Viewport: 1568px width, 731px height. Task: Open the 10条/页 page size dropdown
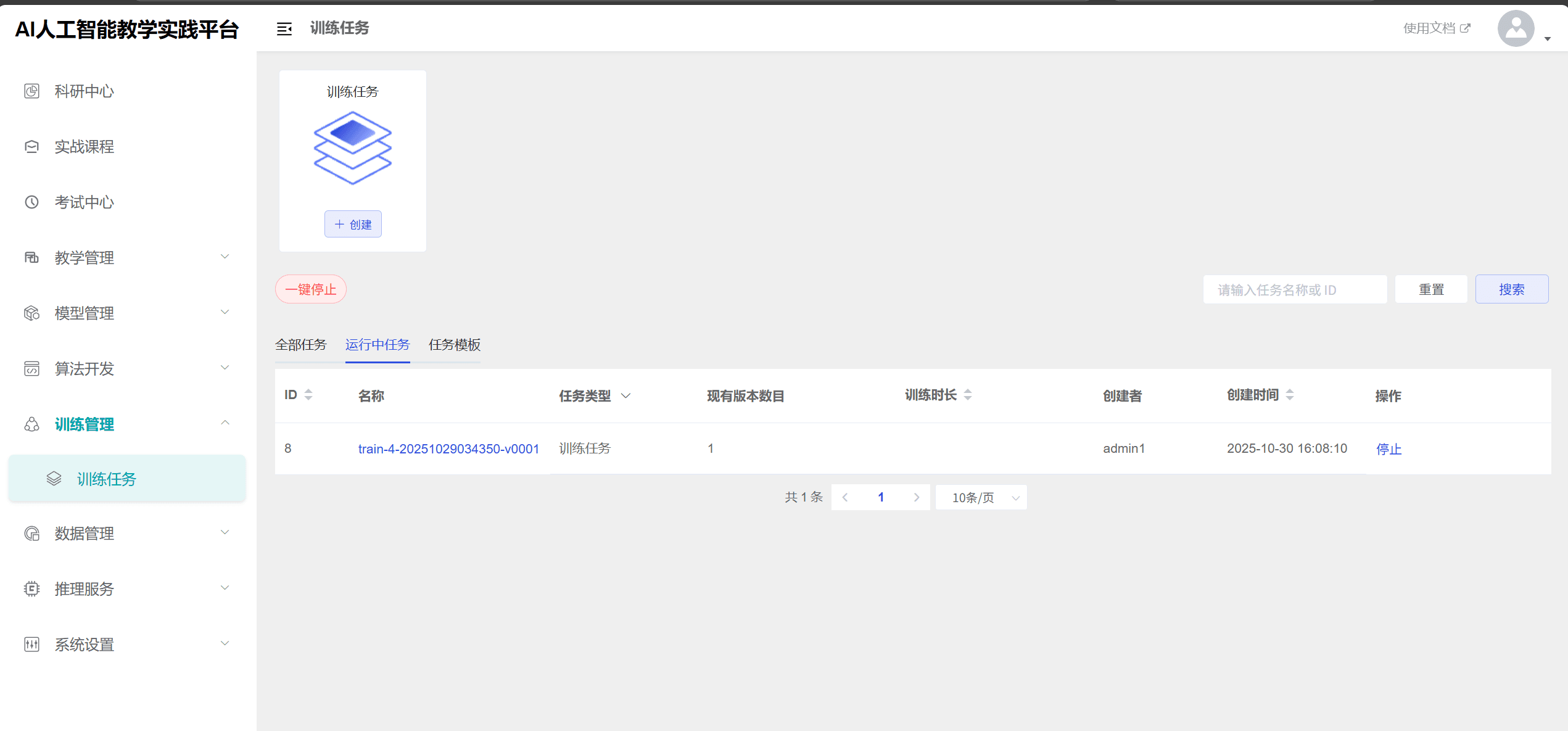click(981, 497)
